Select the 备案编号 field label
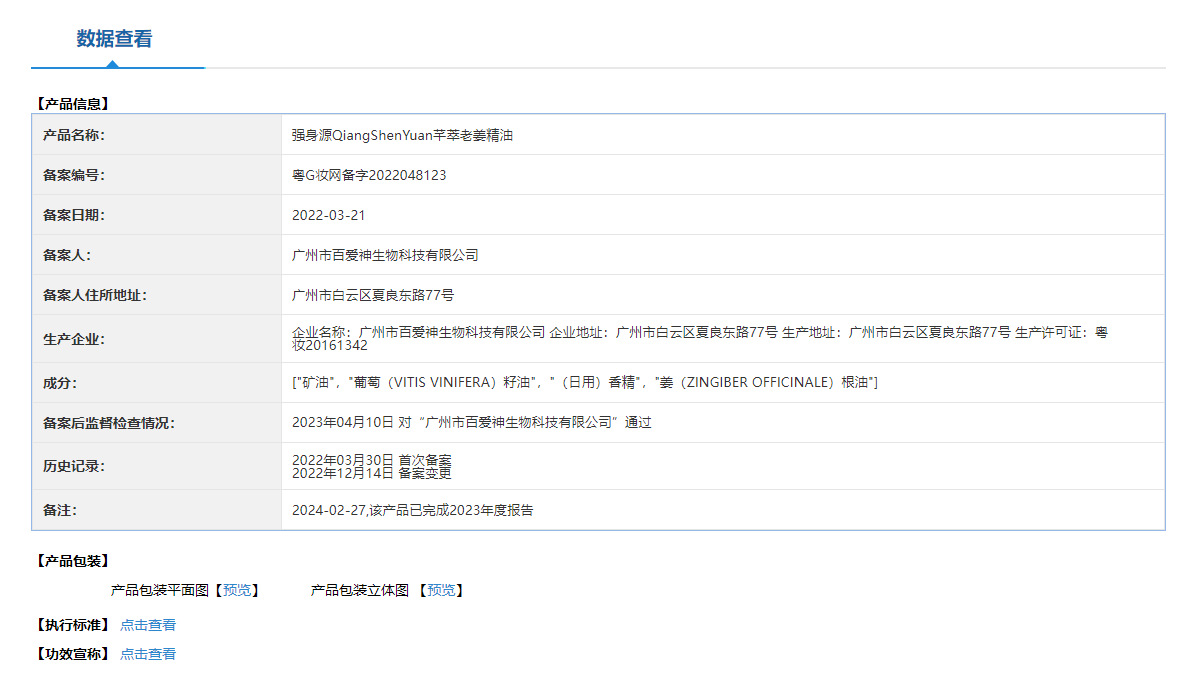 coord(74,175)
